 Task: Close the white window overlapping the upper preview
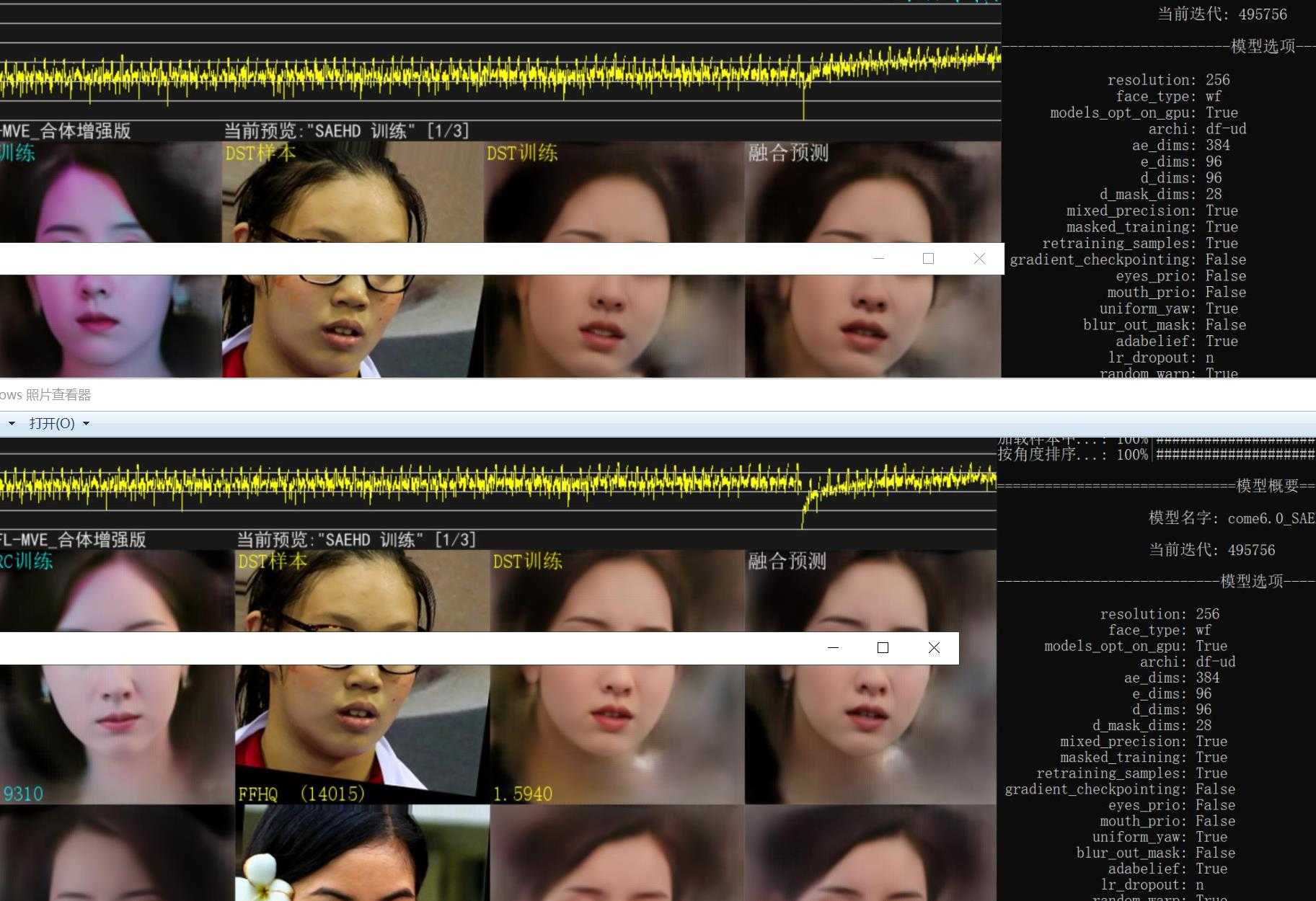click(x=979, y=258)
